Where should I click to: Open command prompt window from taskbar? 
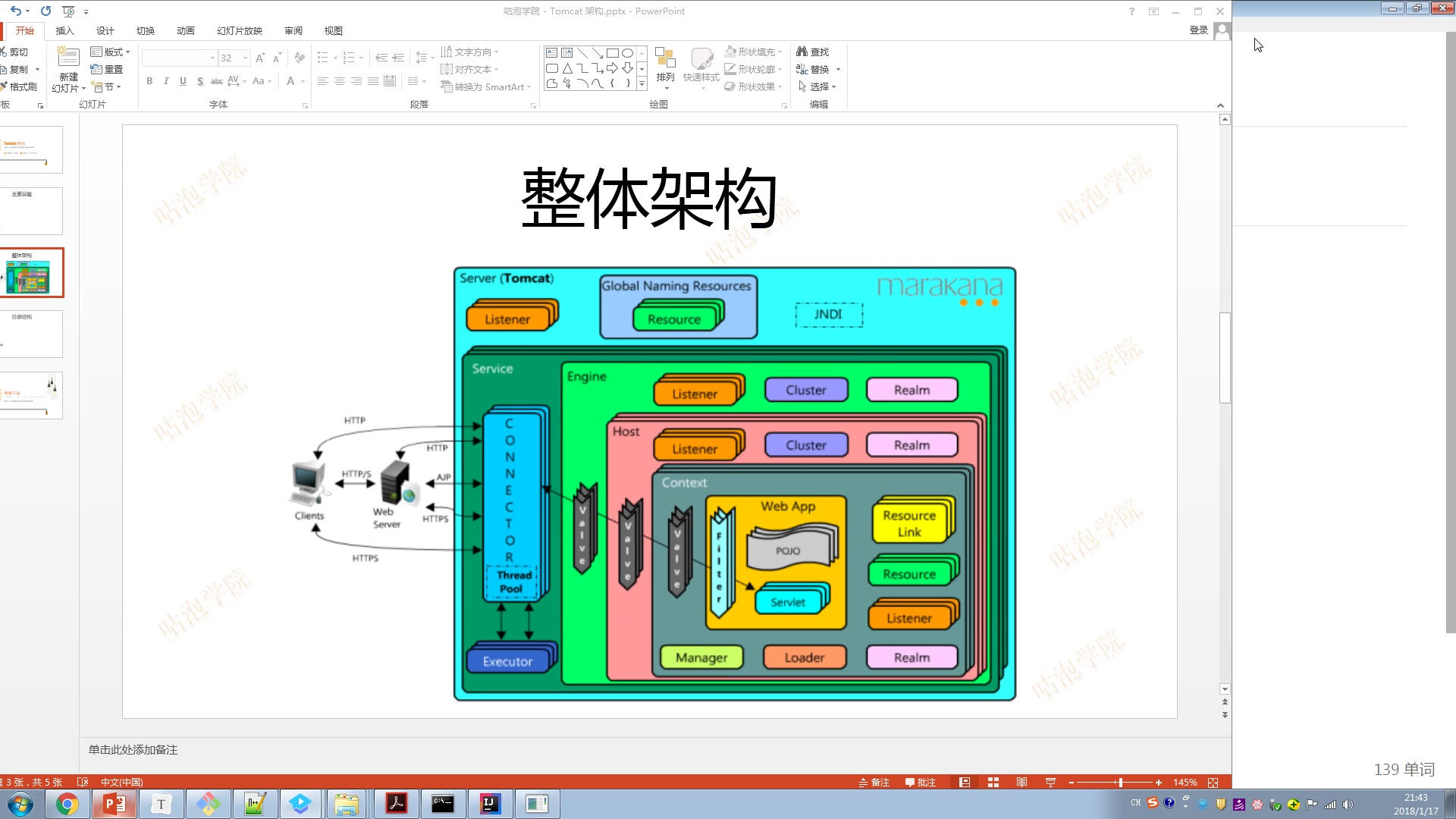tap(443, 804)
